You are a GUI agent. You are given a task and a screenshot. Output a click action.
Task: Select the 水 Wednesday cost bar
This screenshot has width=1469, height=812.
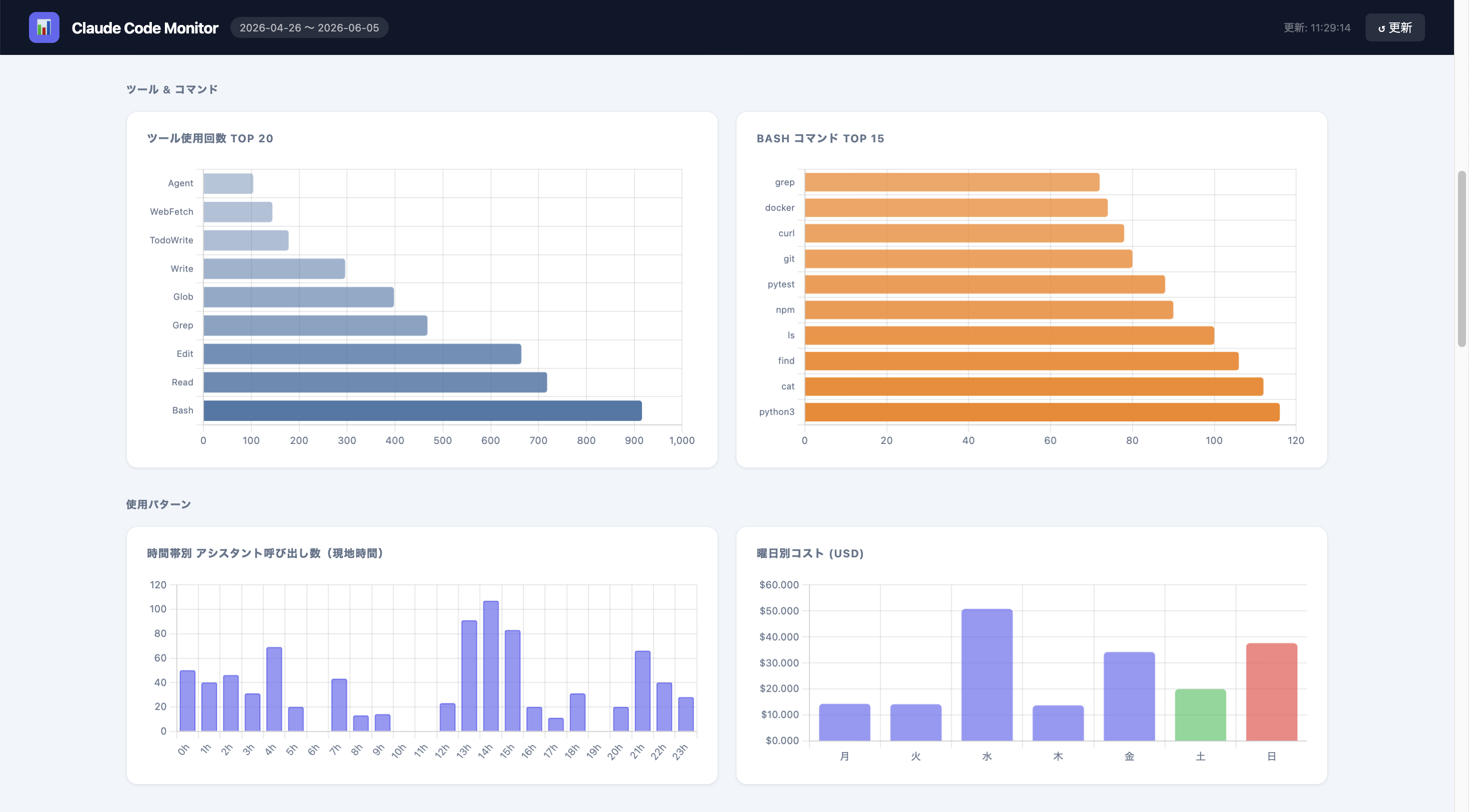coord(987,675)
